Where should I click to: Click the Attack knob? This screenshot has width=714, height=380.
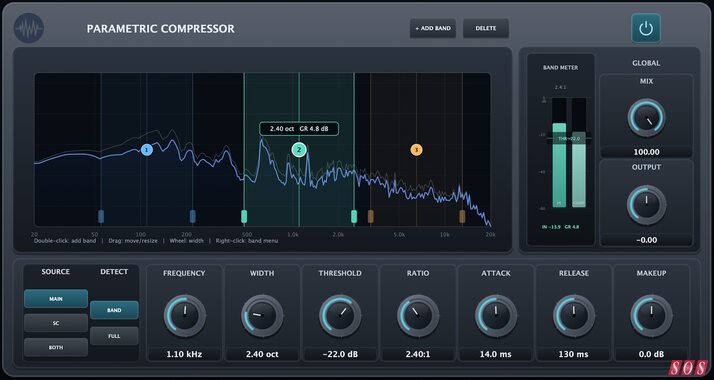[496, 316]
